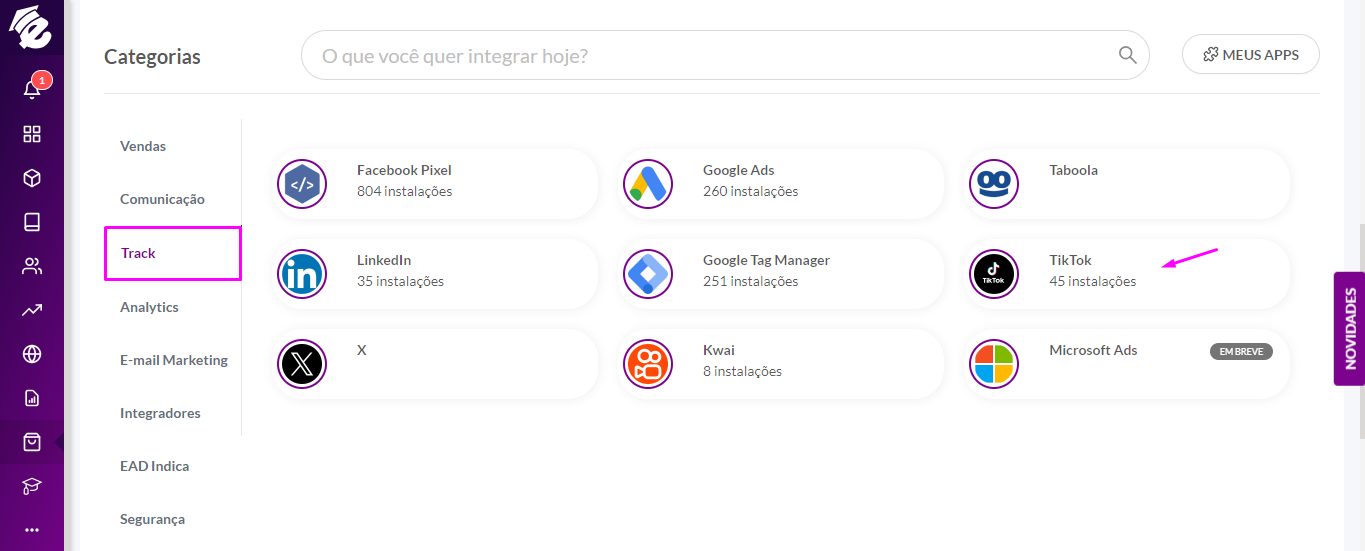Click the Google Tag Manager app icon

pyautogui.click(x=648, y=274)
